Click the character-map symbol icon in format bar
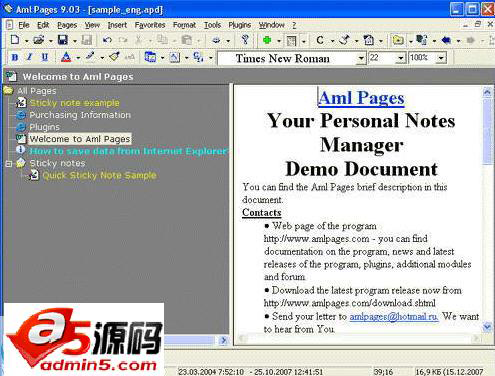The image size is (495, 376). coord(198,57)
